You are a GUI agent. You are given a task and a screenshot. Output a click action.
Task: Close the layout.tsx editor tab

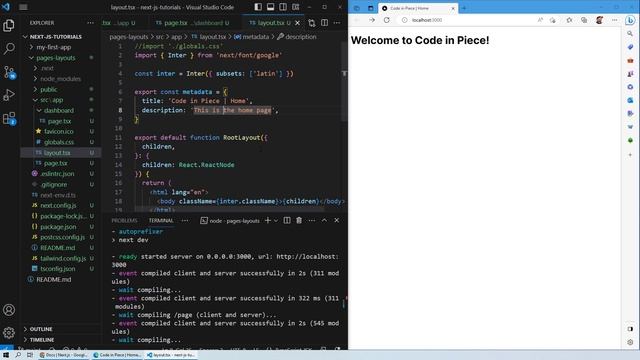click(297, 23)
